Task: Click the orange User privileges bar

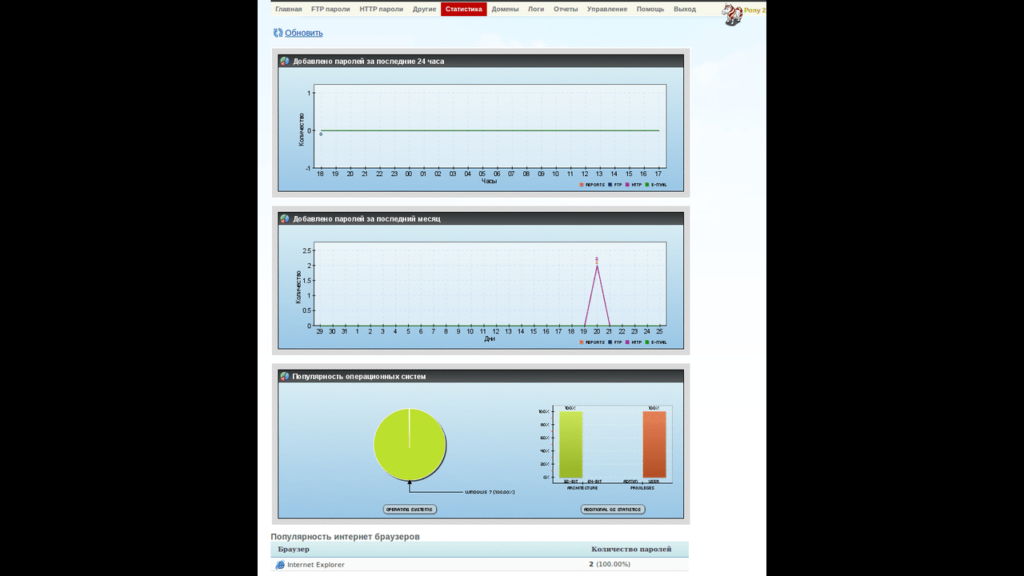Action: (654, 445)
